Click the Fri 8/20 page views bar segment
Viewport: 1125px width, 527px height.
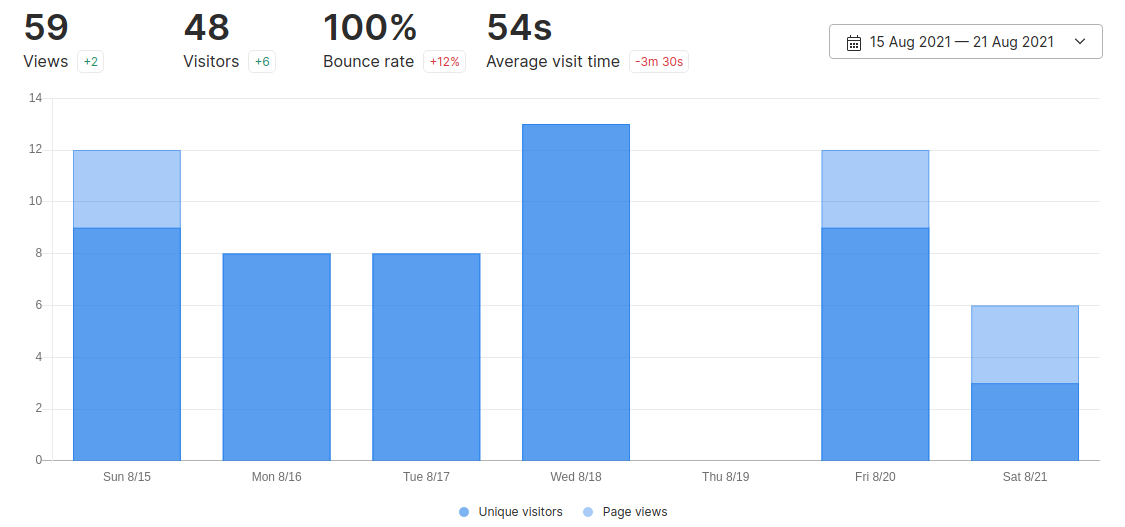(x=875, y=189)
